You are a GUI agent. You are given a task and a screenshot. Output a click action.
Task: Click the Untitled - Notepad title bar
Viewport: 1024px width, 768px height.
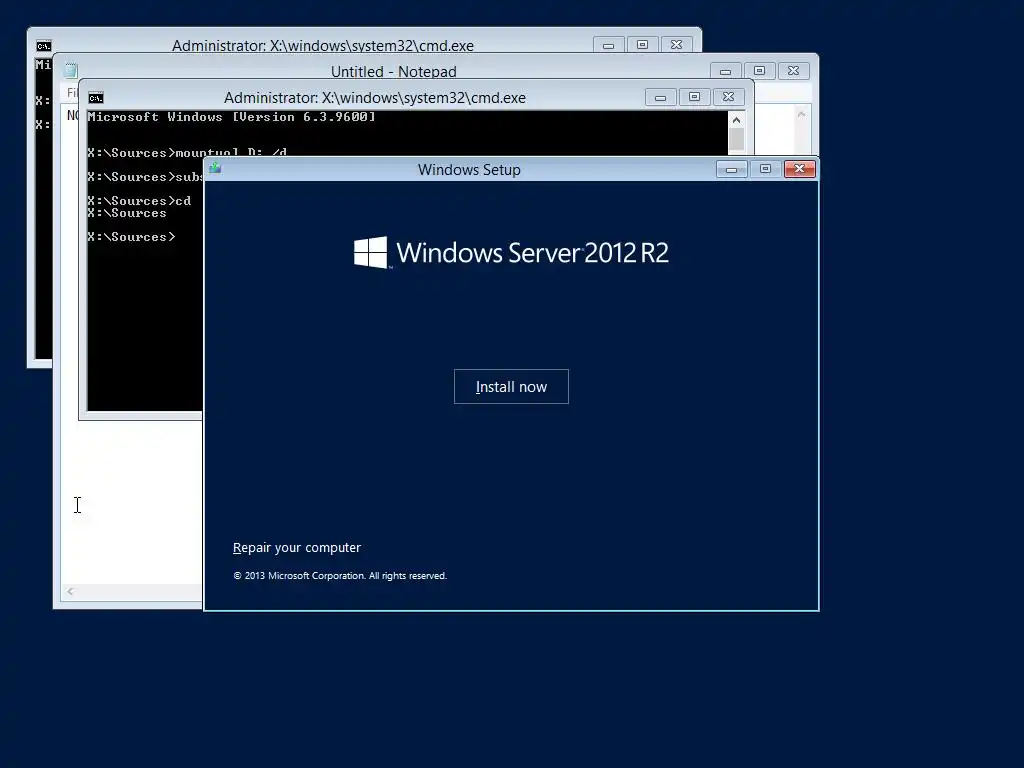click(394, 71)
